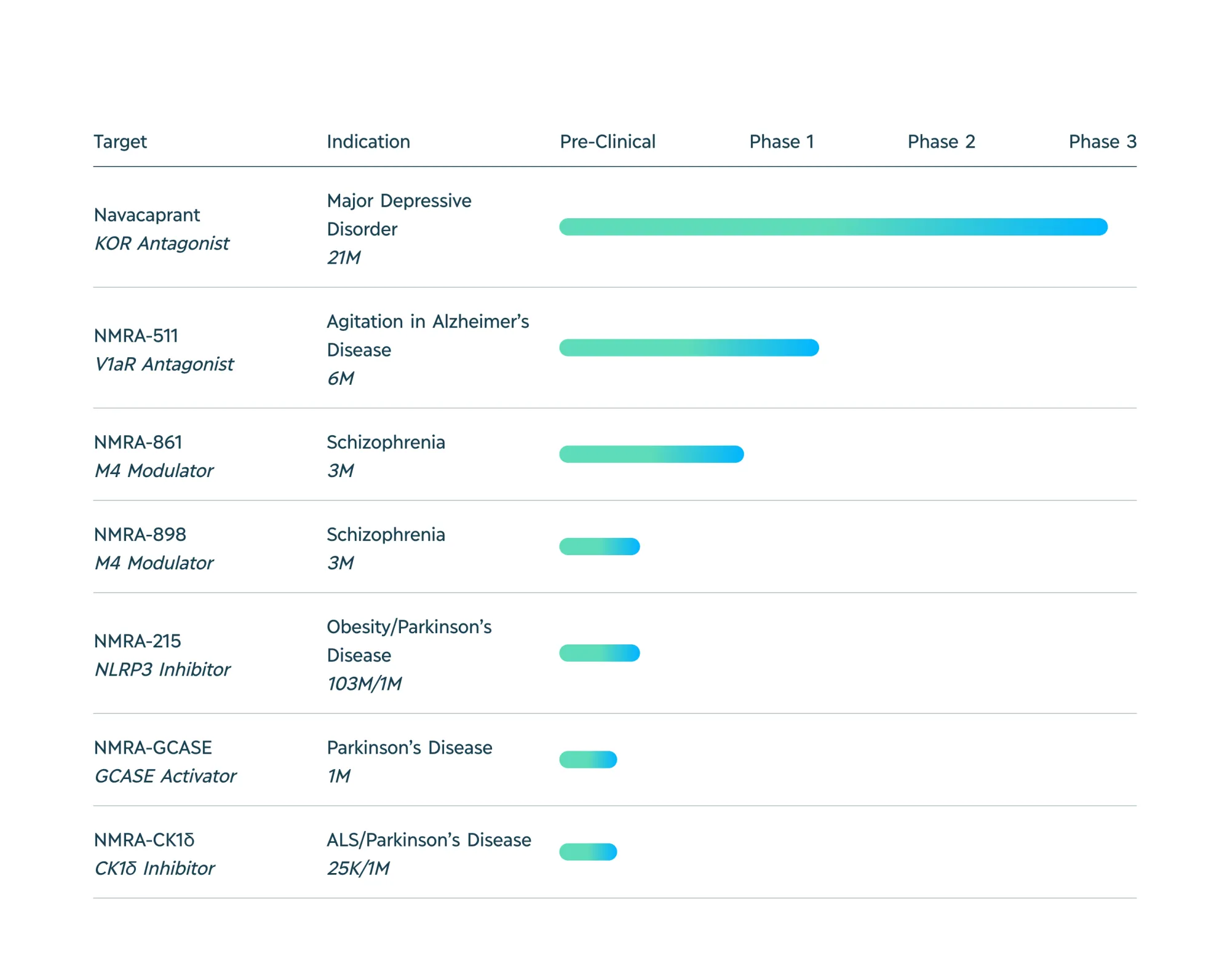Select the Phase 1 column header
This screenshot has height=980, width=1230.
[x=782, y=141]
